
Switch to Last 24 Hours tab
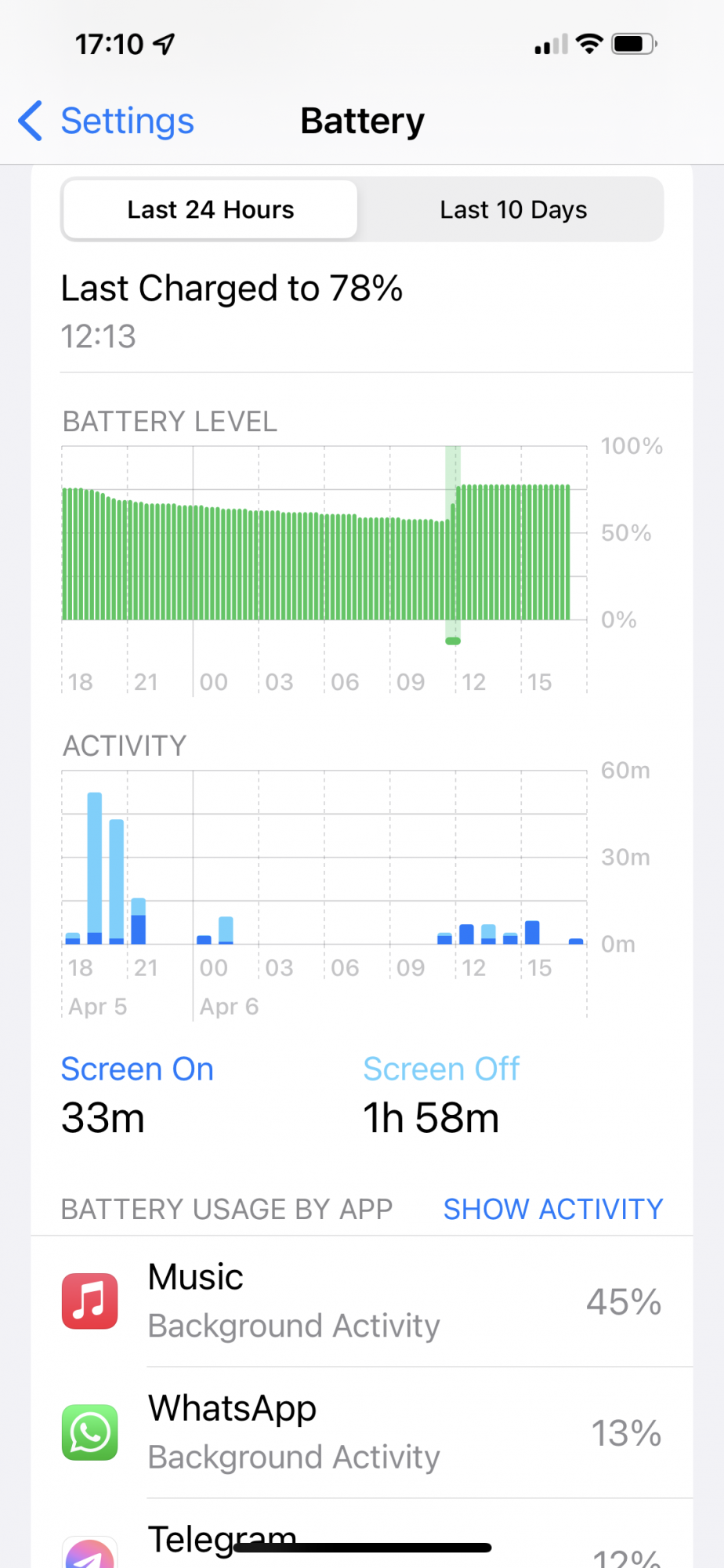pyautogui.click(x=211, y=210)
